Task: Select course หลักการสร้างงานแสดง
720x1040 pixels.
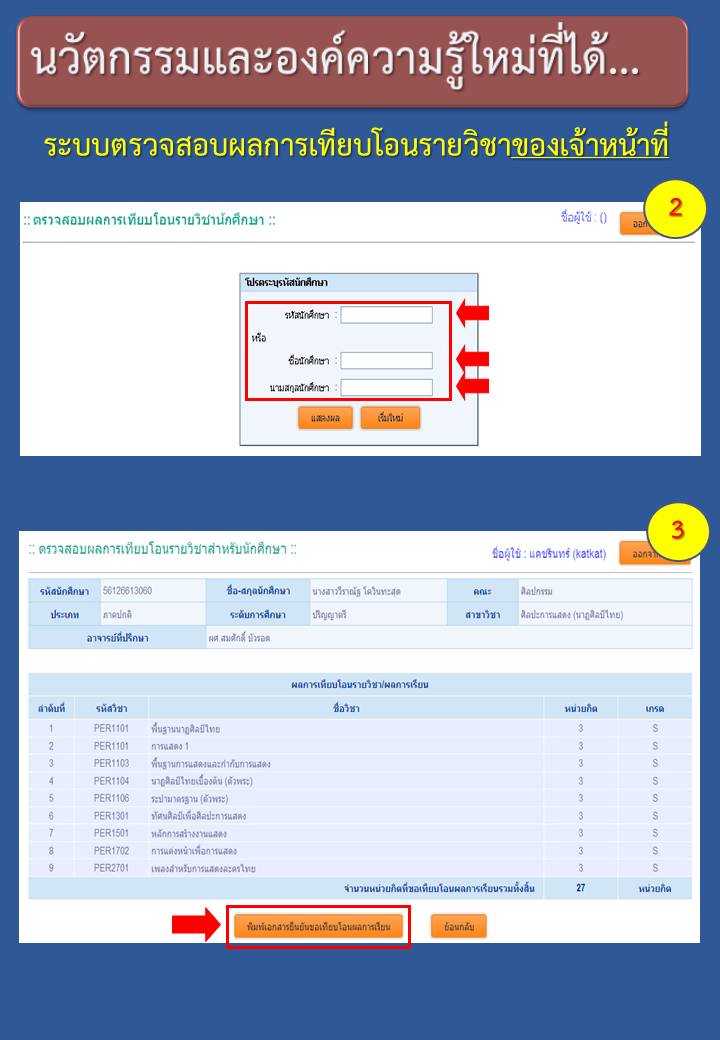Action: (x=189, y=834)
